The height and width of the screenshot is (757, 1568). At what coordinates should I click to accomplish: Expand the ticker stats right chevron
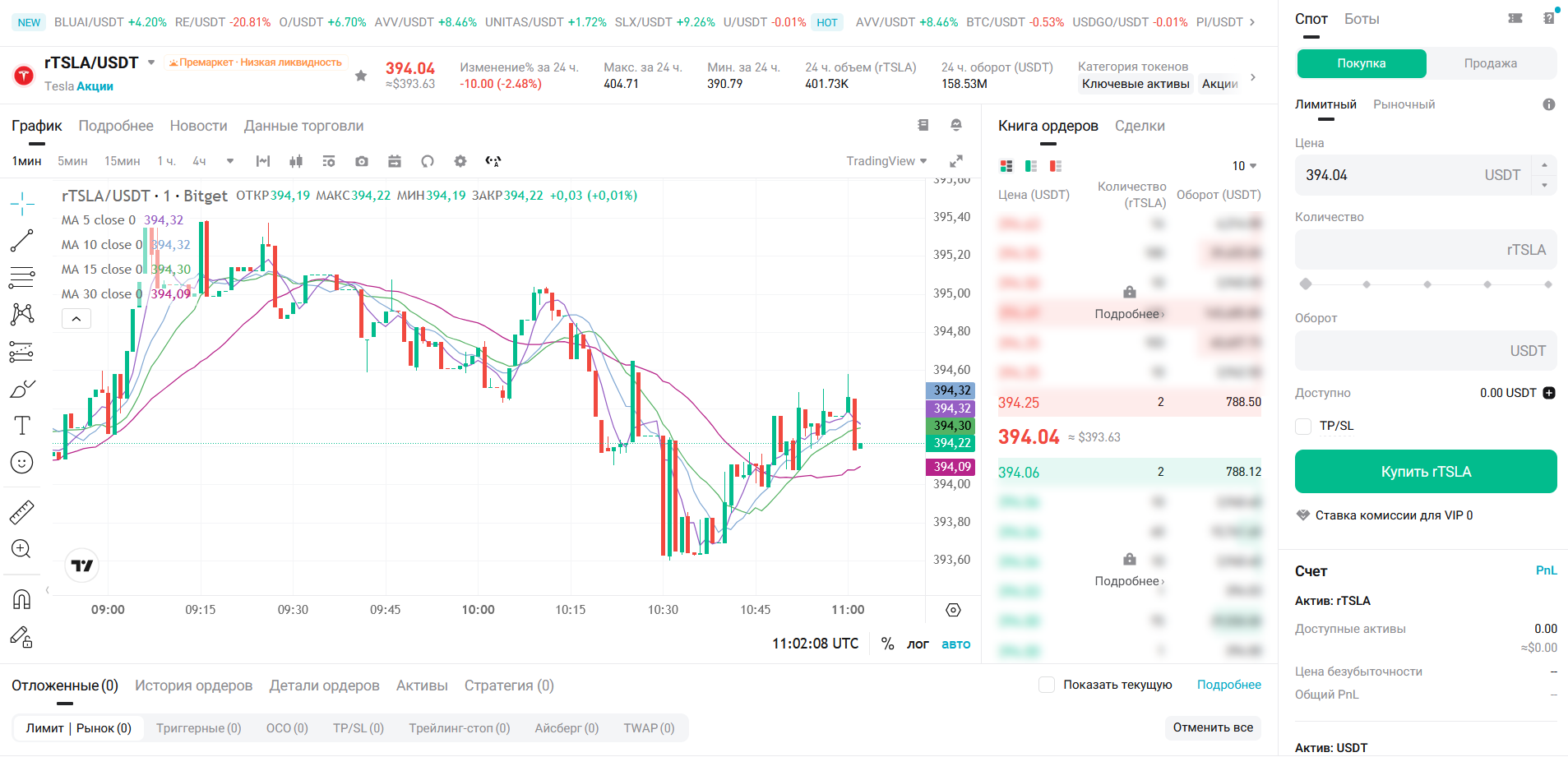(1252, 77)
